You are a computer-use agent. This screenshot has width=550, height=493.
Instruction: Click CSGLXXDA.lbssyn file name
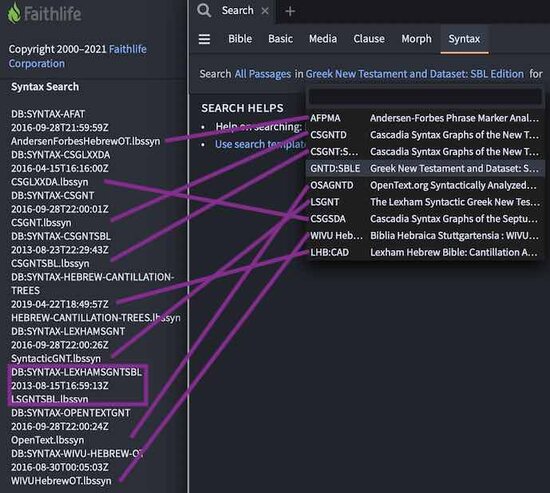[x=50, y=182]
